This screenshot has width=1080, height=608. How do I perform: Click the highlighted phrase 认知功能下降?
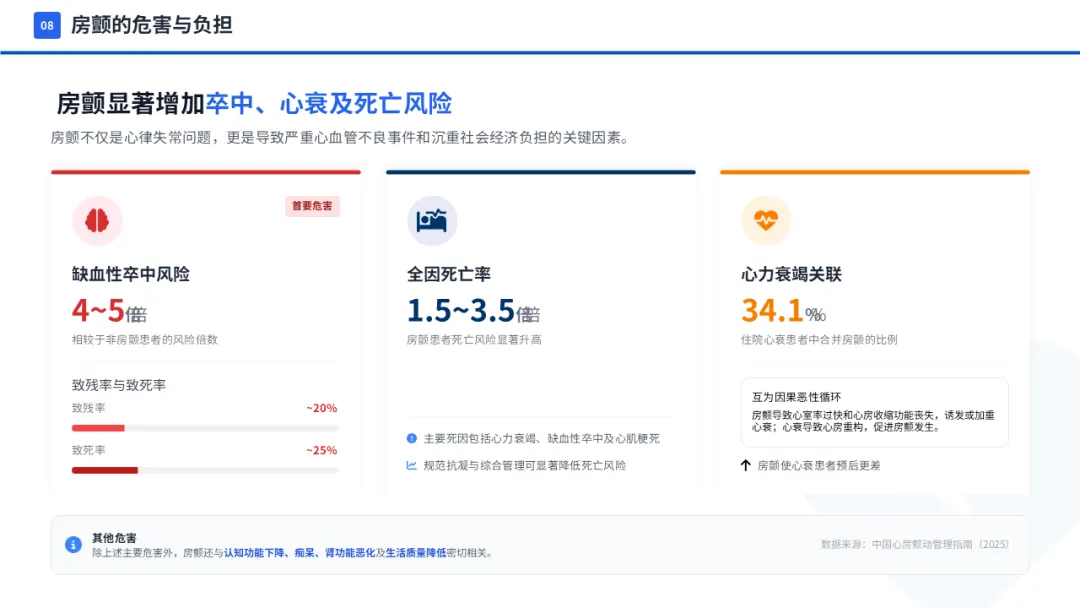click(x=254, y=553)
